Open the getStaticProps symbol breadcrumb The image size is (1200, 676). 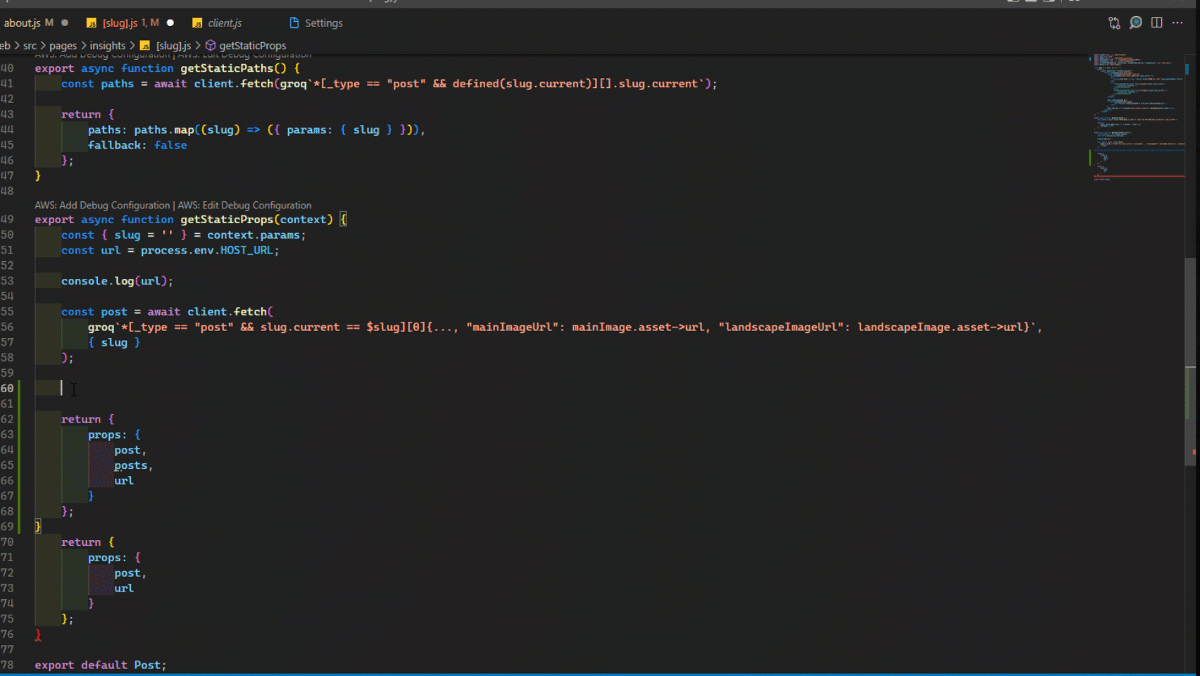pos(252,45)
